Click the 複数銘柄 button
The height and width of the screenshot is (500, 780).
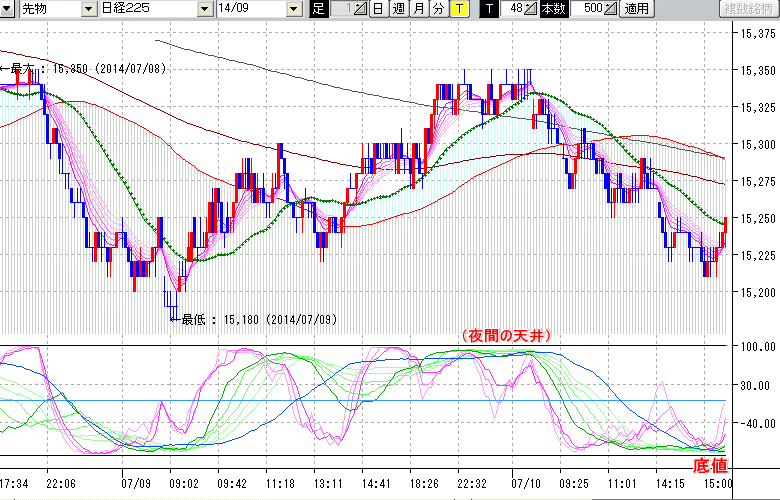coord(748,9)
